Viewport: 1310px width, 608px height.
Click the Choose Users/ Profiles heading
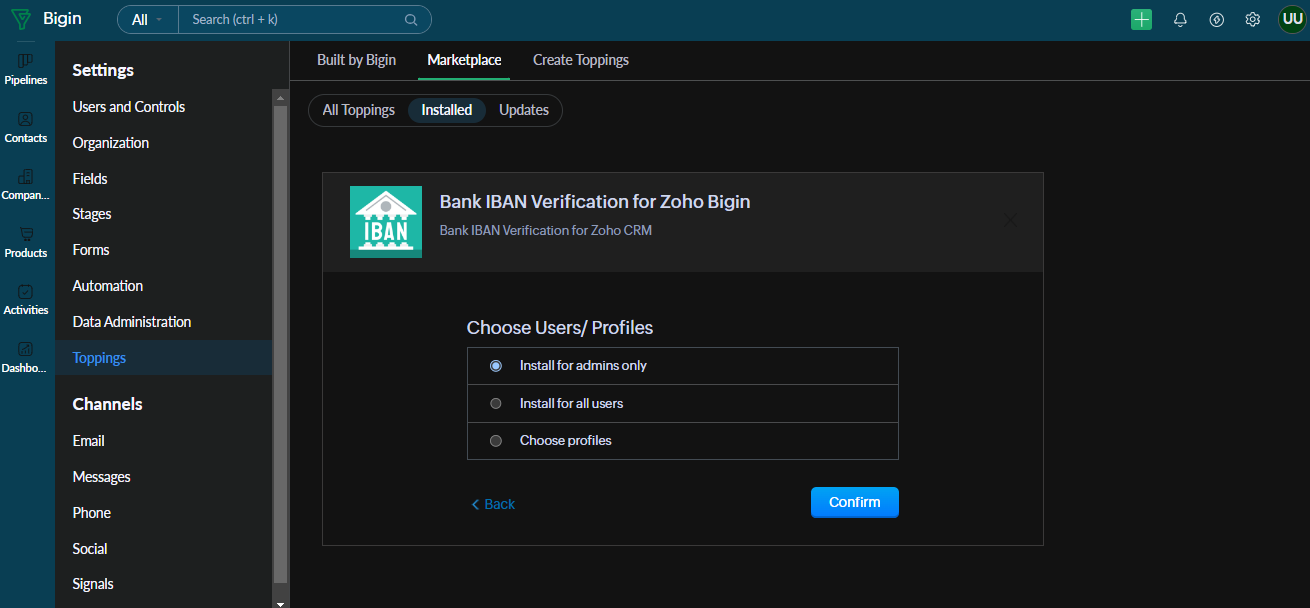pos(560,328)
